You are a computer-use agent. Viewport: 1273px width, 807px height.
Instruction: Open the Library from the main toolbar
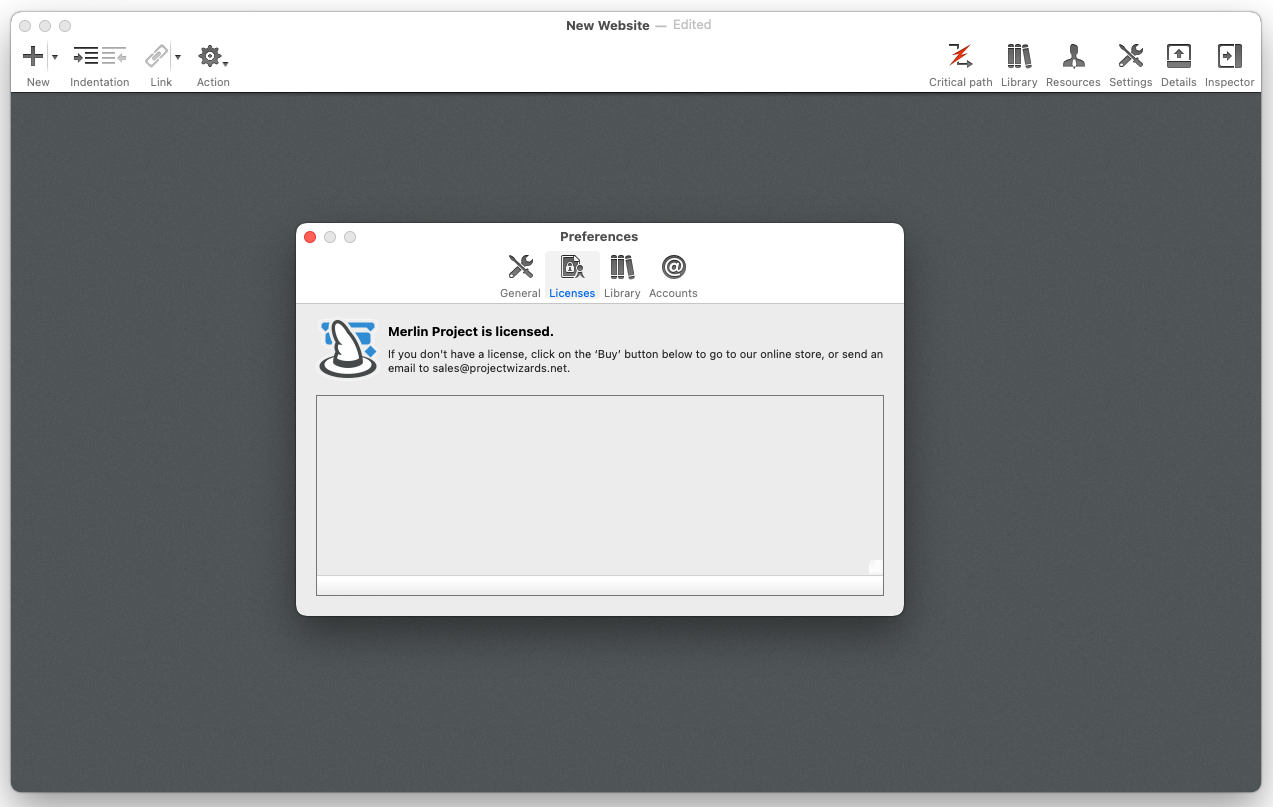click(x=1018, y=57)
